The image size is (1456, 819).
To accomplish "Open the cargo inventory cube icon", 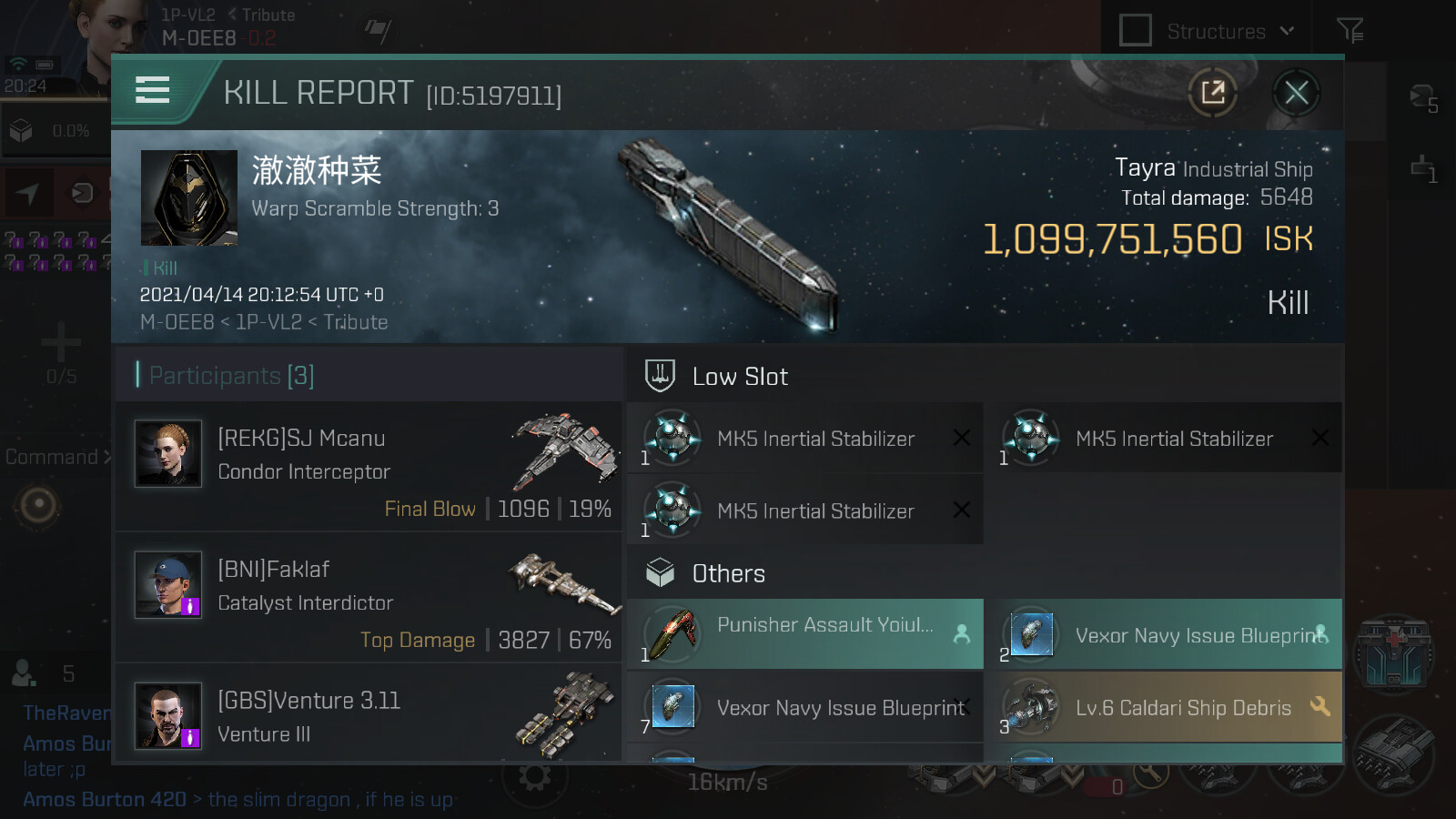I will (x=21, y=131).
